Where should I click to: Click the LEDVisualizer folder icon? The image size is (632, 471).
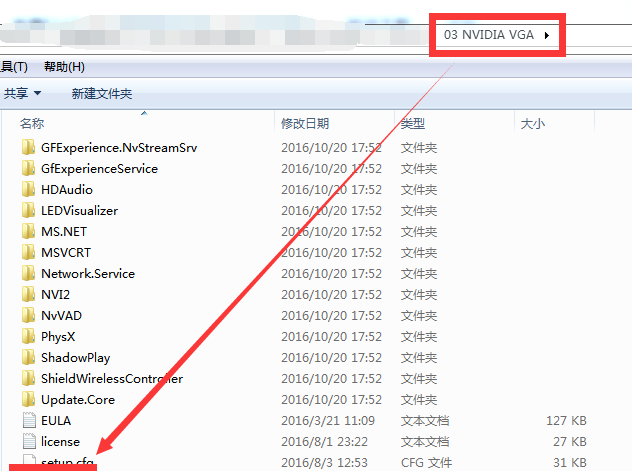click(x=28, y=210)
